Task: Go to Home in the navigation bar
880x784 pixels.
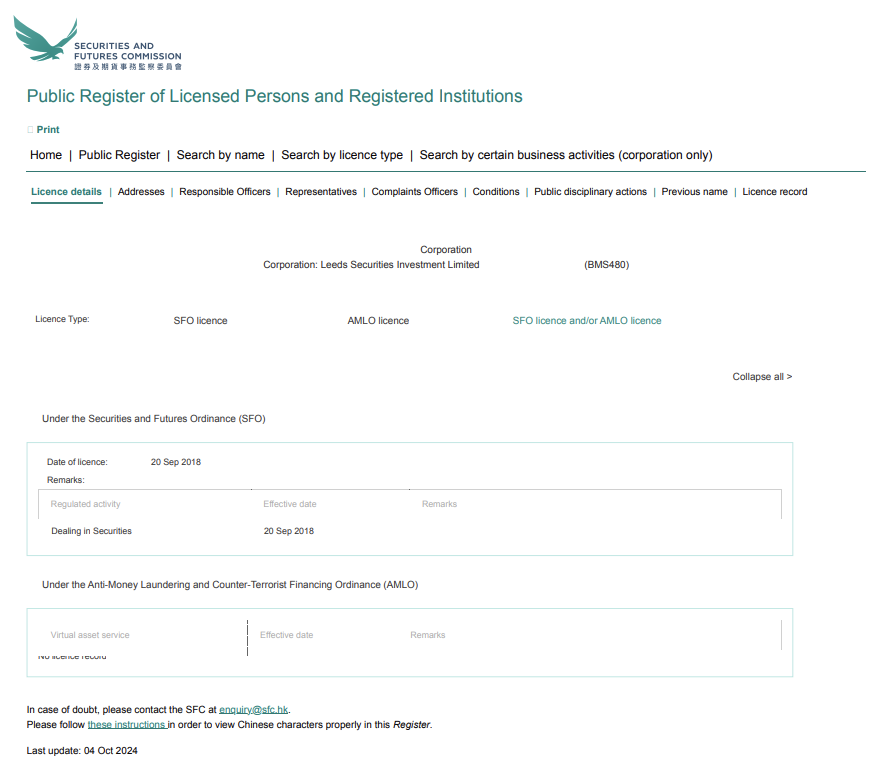Action: click(x=46, y=155)
